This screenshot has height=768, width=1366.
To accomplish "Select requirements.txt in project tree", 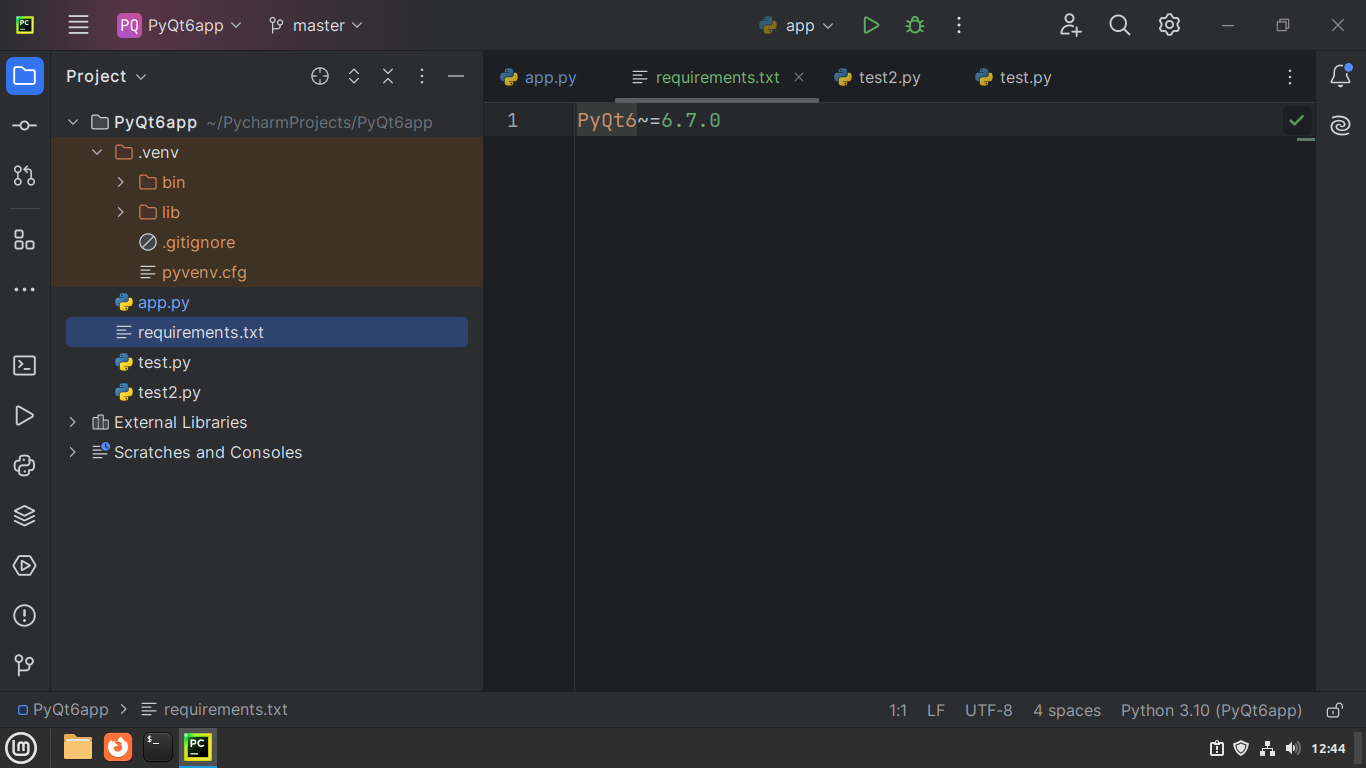I will point(267,332).
